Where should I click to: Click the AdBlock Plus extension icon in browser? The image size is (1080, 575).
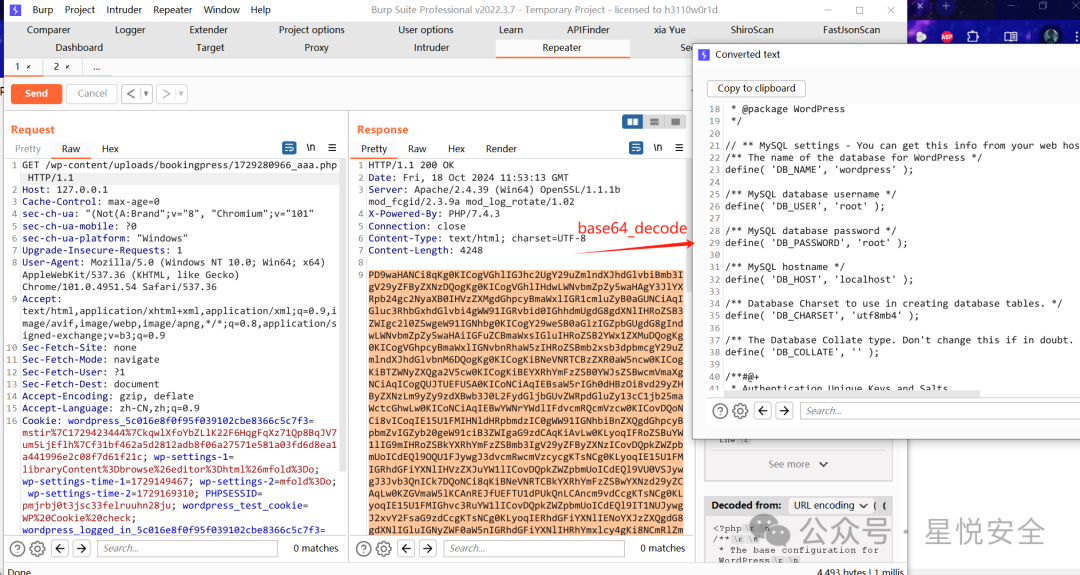tap(947, 36)
